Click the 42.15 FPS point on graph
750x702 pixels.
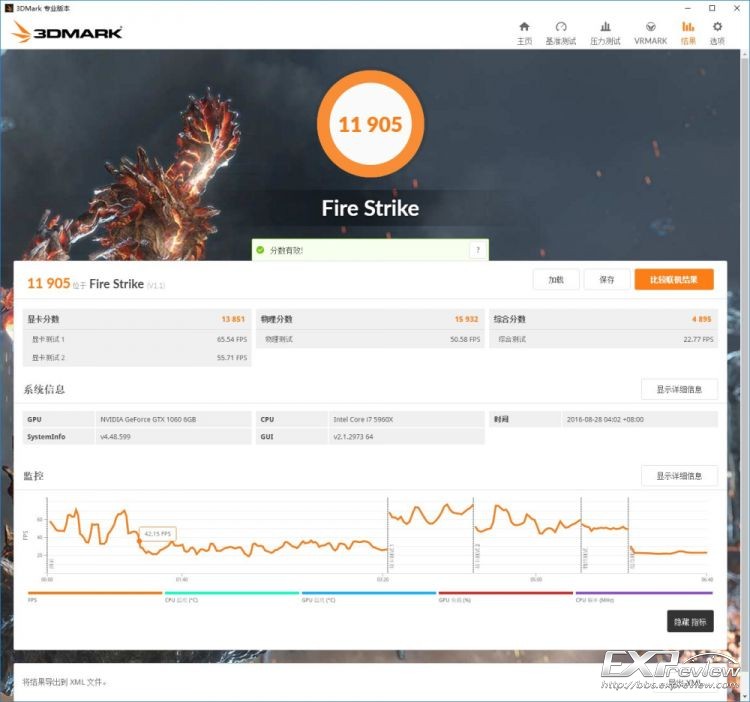[140, 541]
